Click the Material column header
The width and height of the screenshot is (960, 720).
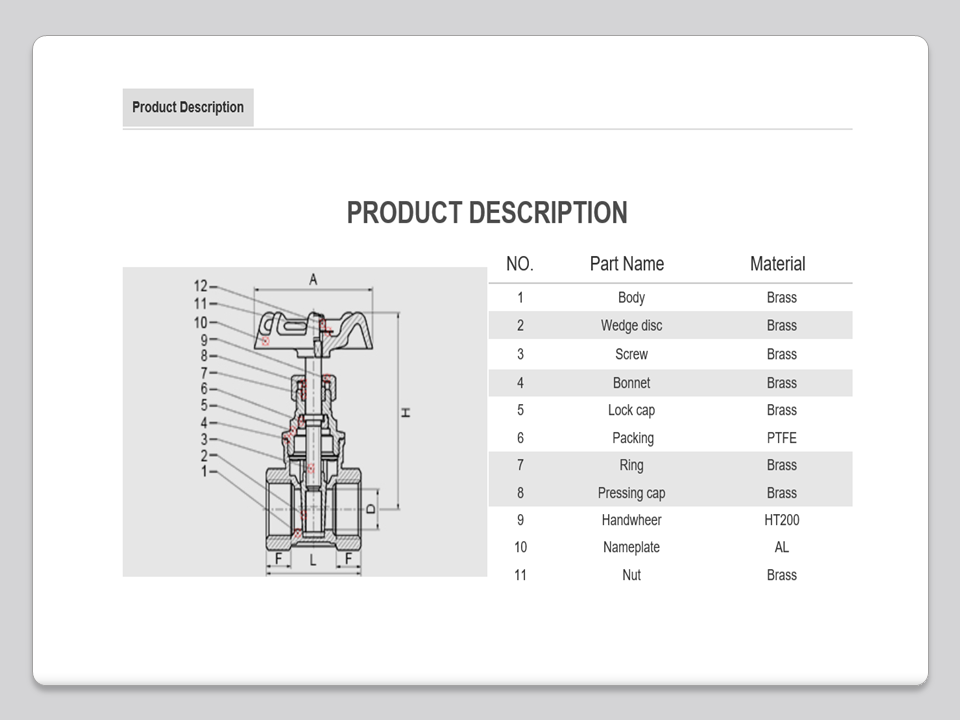click(777, 264)
